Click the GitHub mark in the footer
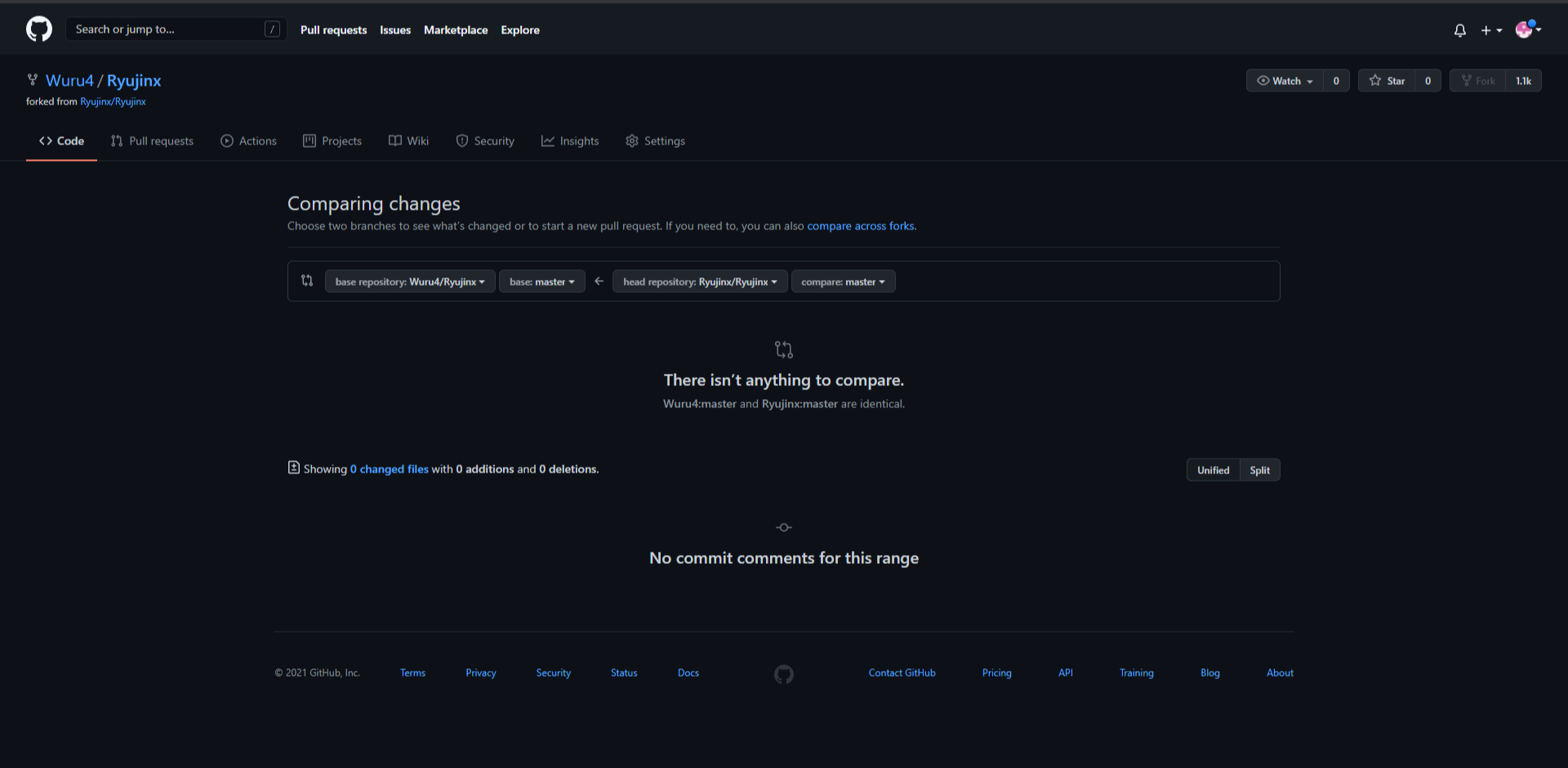Screen dimensions: 1568x768 coord(784,674)
